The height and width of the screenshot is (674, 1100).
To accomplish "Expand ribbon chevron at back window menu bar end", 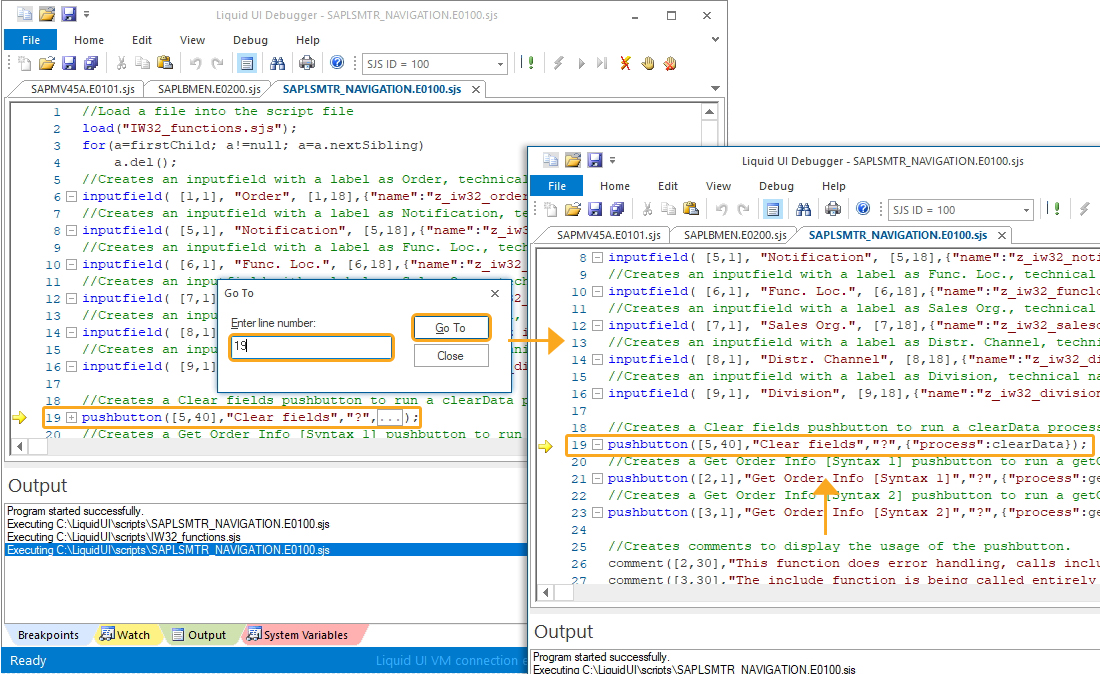I will point(715,39).
